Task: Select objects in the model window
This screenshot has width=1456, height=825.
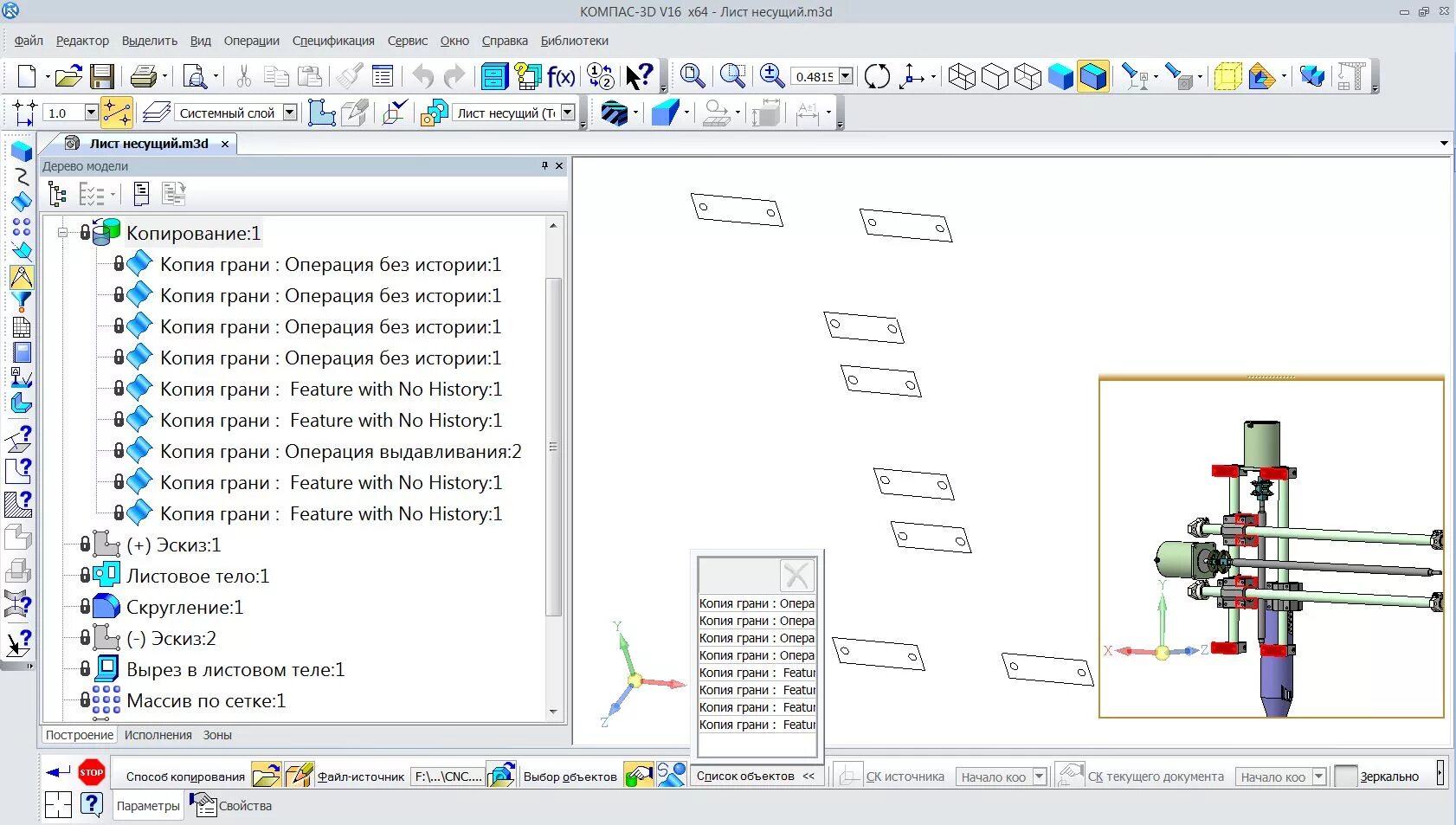Action: coord(639,774)
